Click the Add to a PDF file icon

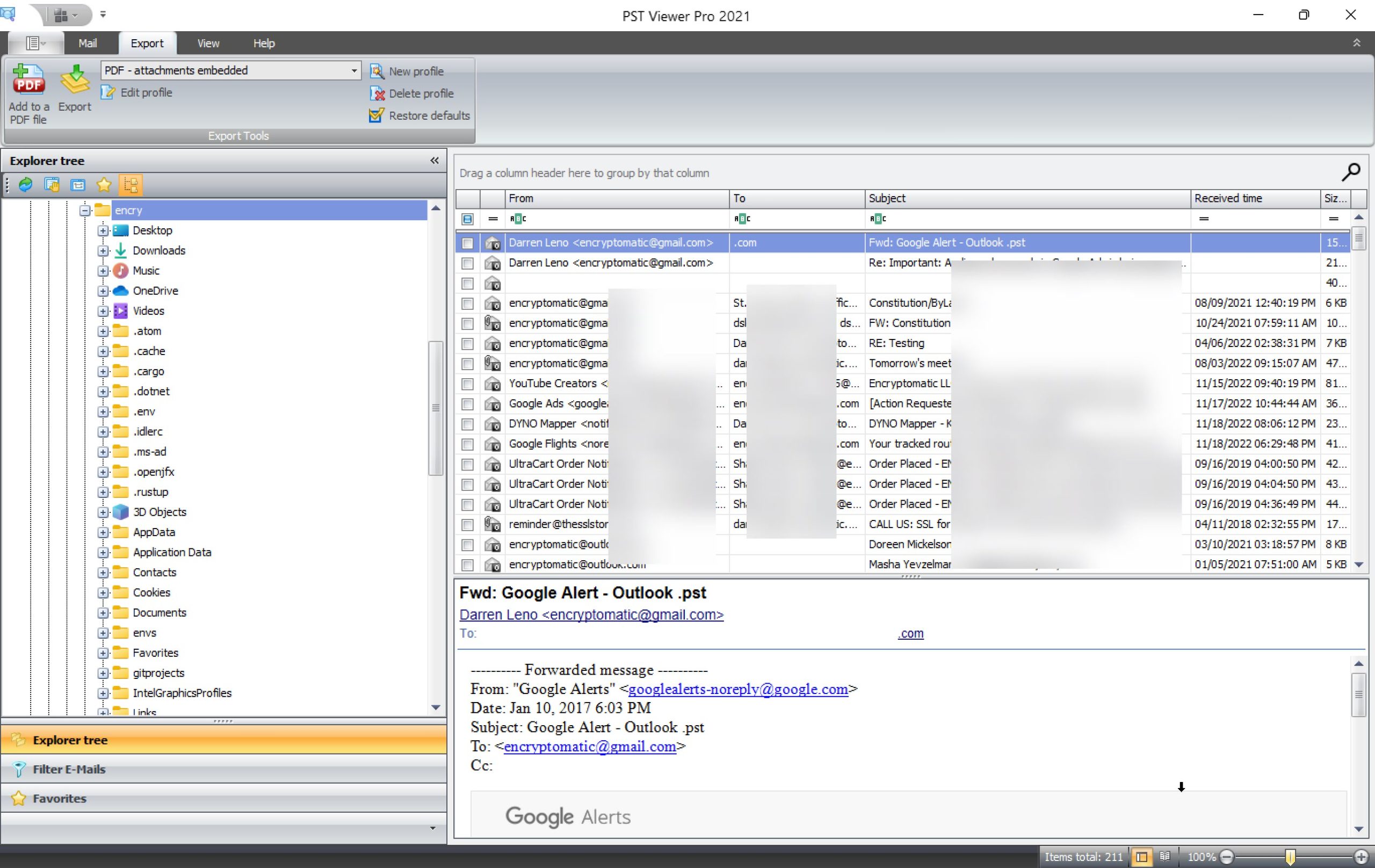click(x=28, y=80)
